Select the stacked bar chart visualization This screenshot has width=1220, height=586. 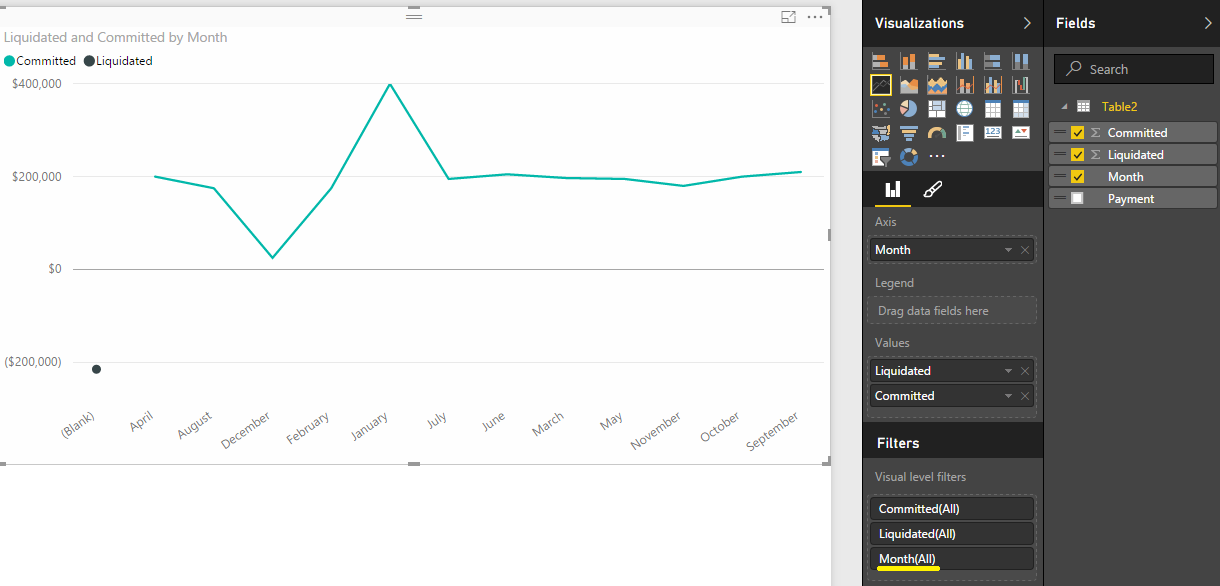coord(881,61)
